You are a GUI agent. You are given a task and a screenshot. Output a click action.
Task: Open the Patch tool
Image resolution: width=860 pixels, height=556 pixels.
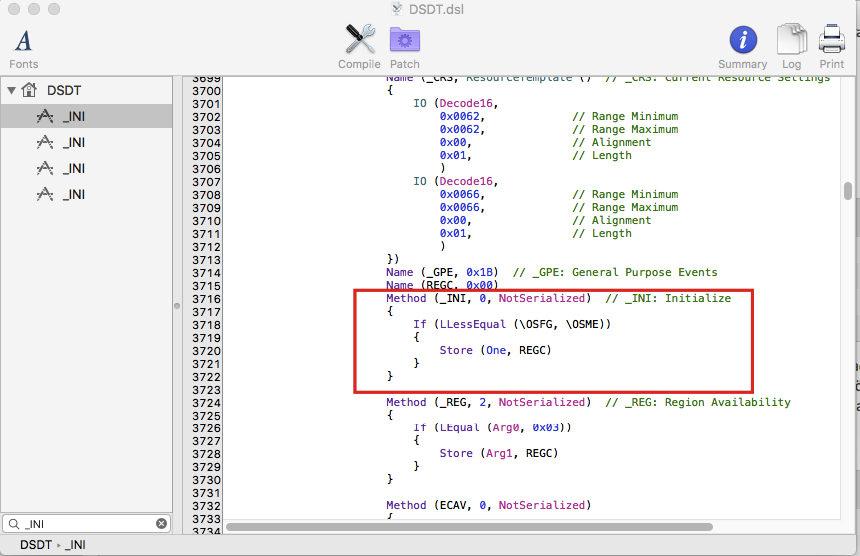point(405,41)
